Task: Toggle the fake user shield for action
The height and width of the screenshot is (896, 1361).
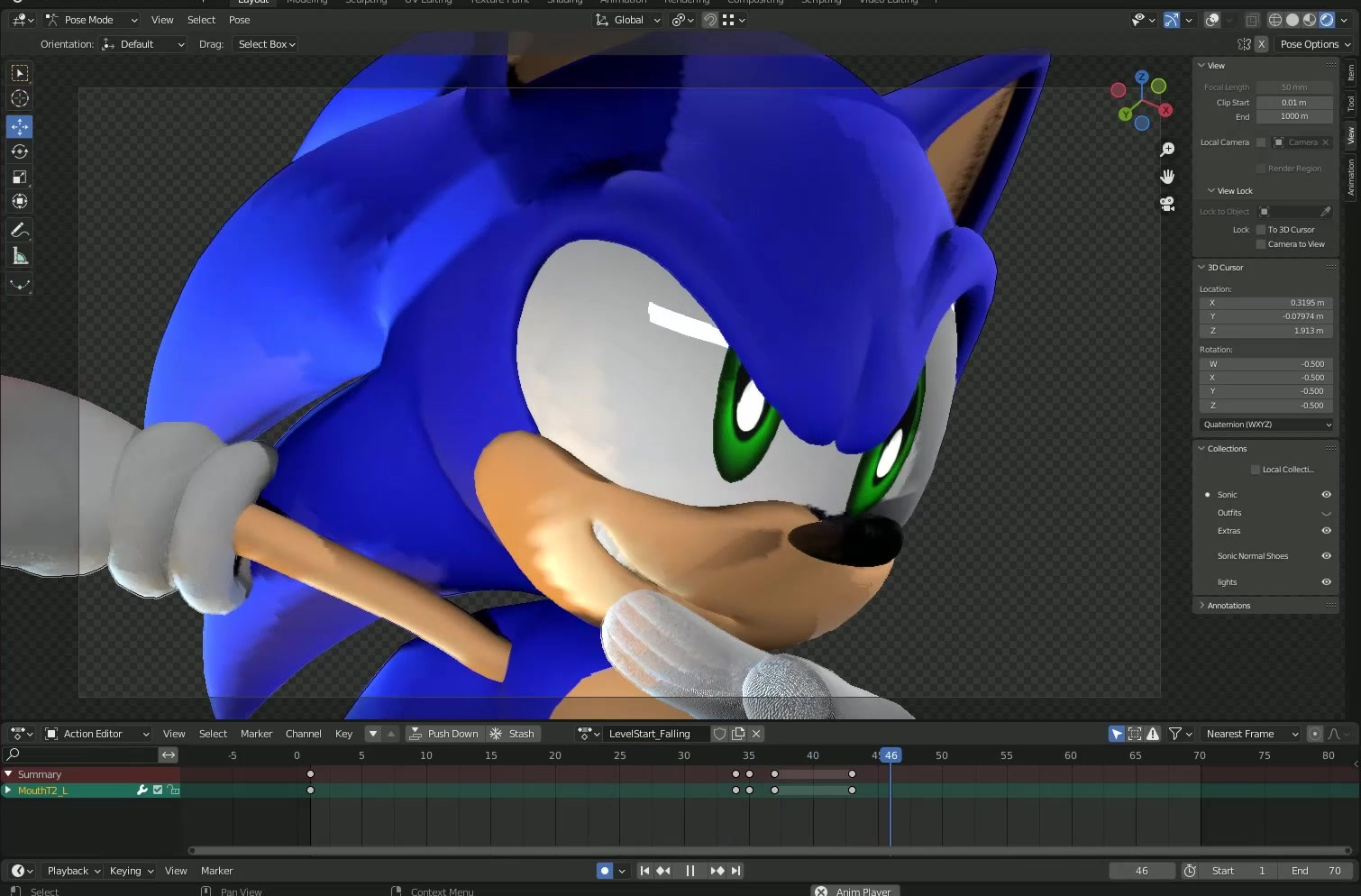Action: 720,734
